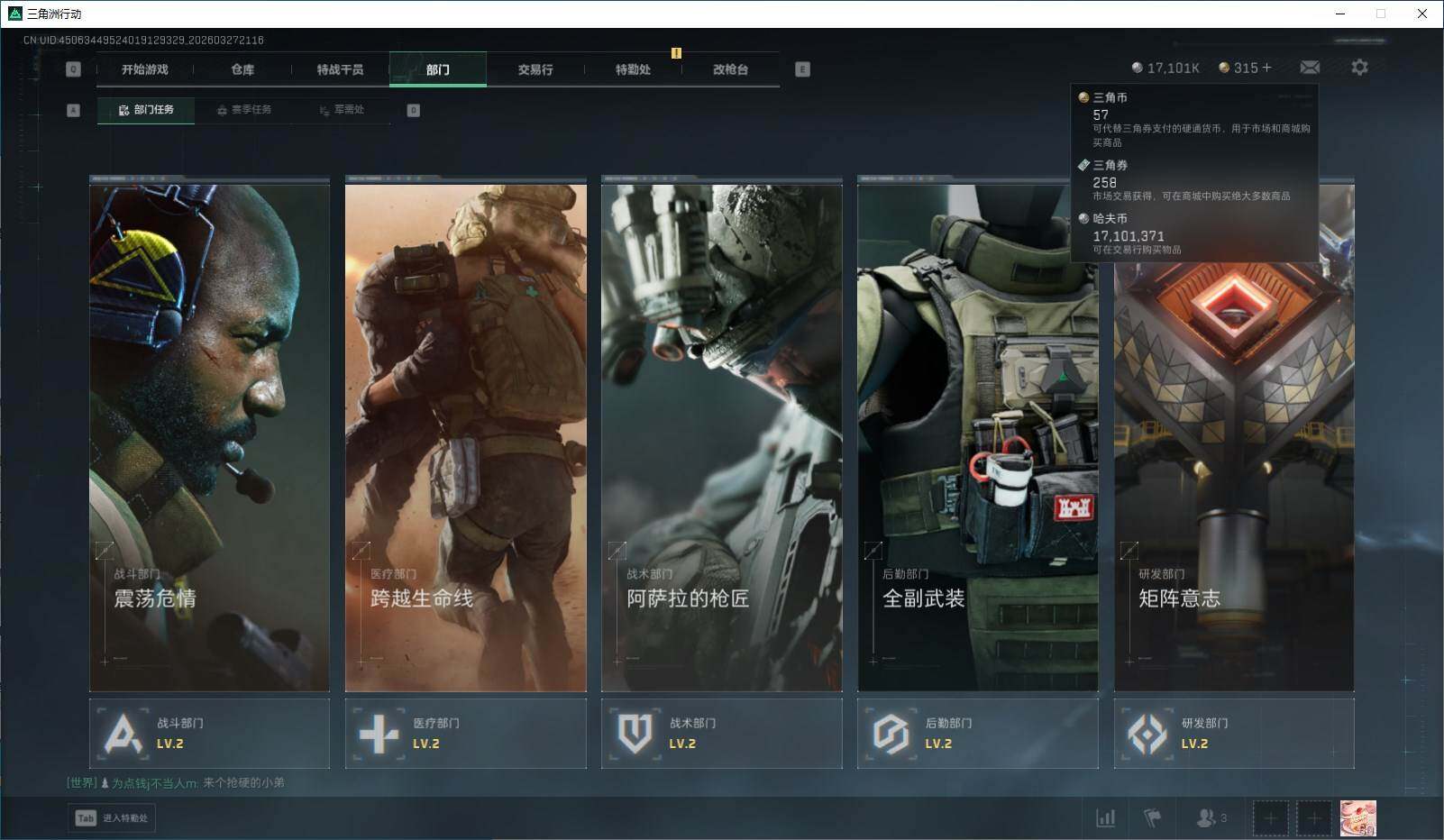Open the mail envelope icon
Screen dimensions: 1444x840
click(x=1310, y=68)
